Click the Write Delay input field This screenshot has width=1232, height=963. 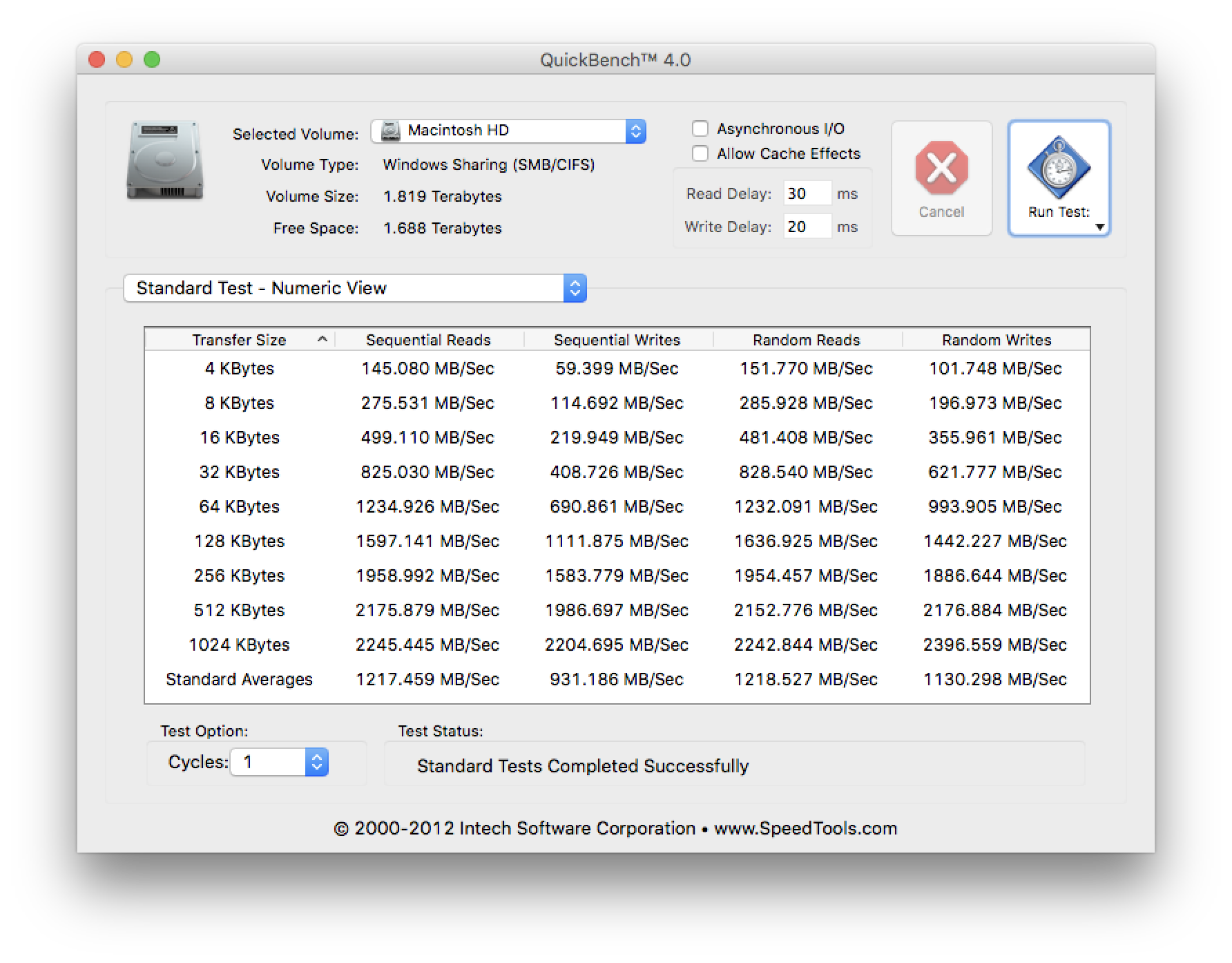807,227
